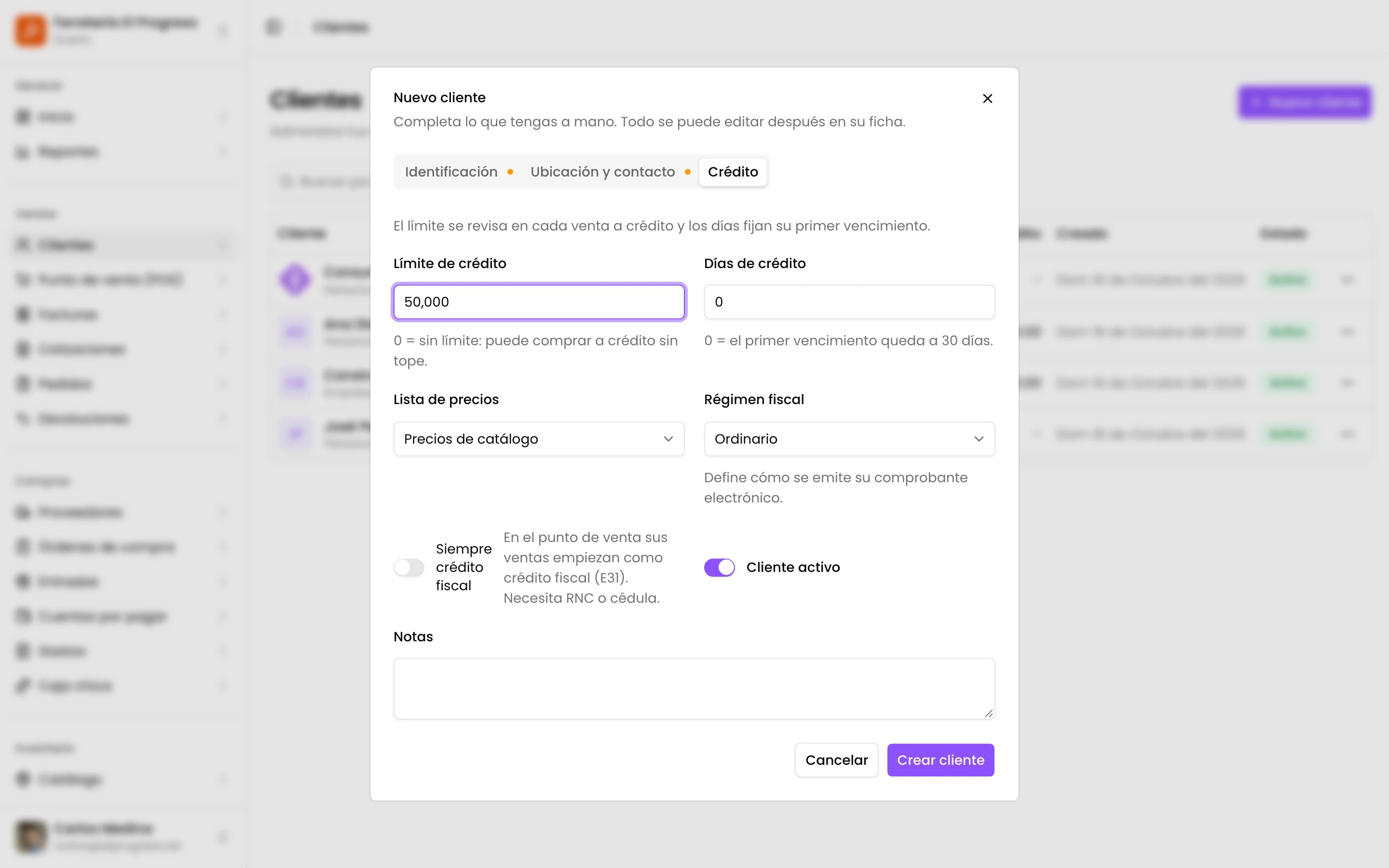This screenshot has width=1389, height=868.
Task: Cancel the new client form
Action: click(x=836, y=760)
